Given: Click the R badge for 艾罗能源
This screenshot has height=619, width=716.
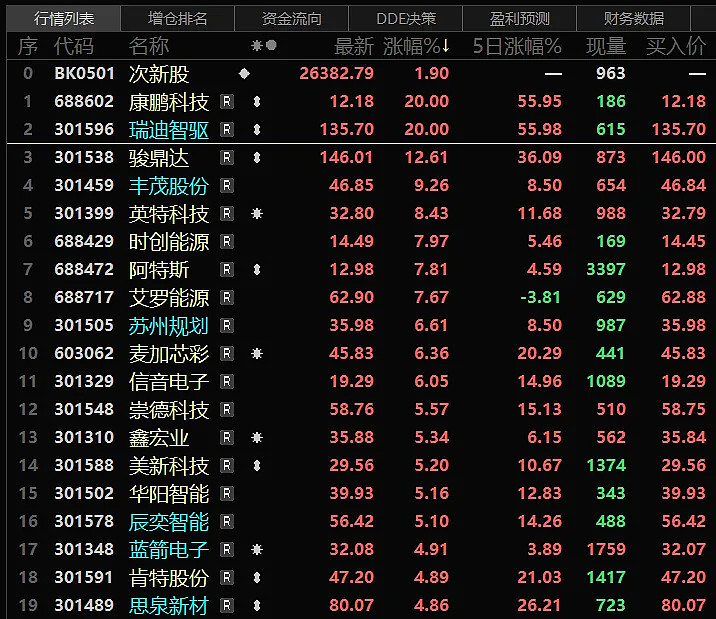Looking at the screenshot, I should pos(227,297).
